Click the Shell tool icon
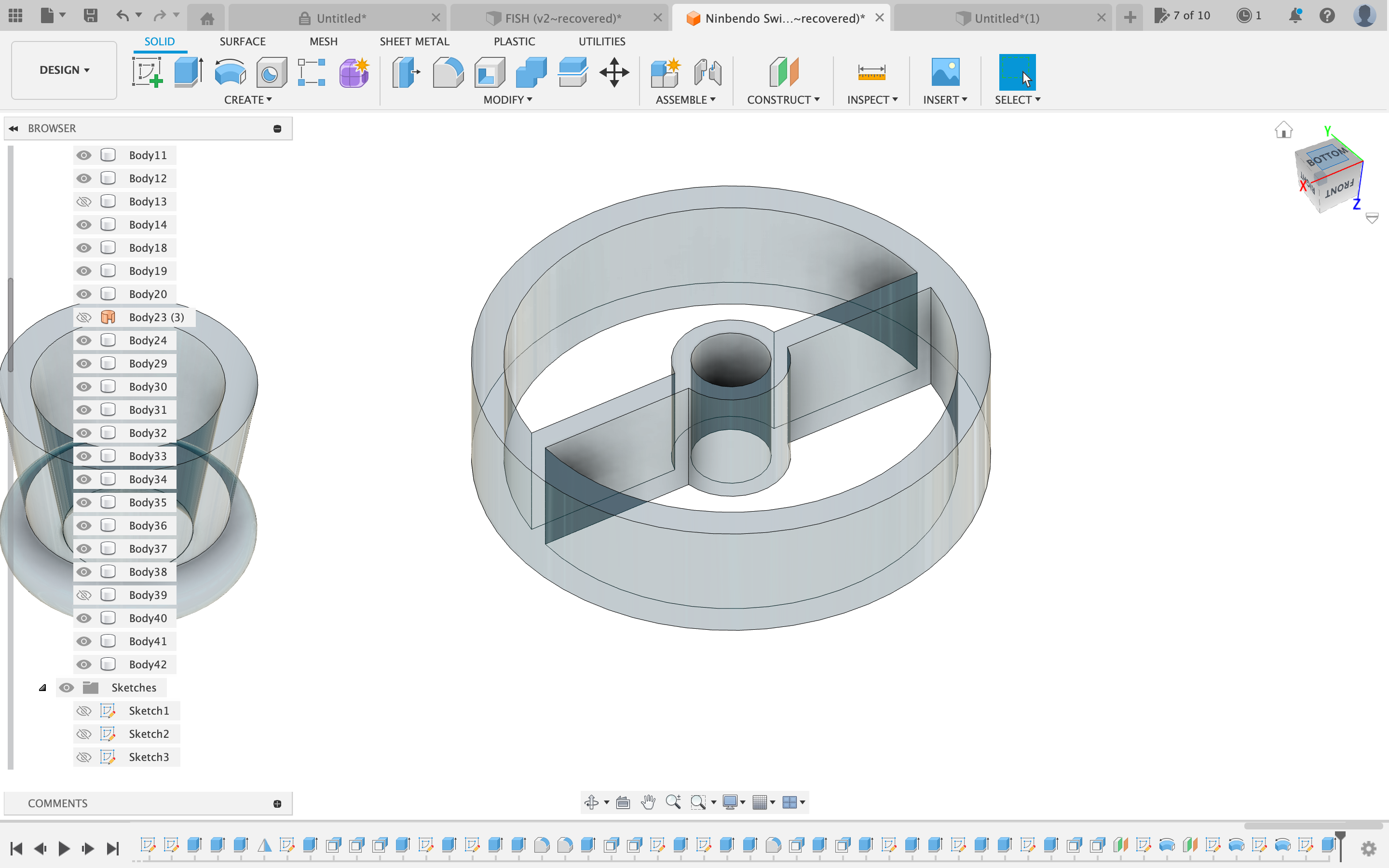 click(490, 73)
